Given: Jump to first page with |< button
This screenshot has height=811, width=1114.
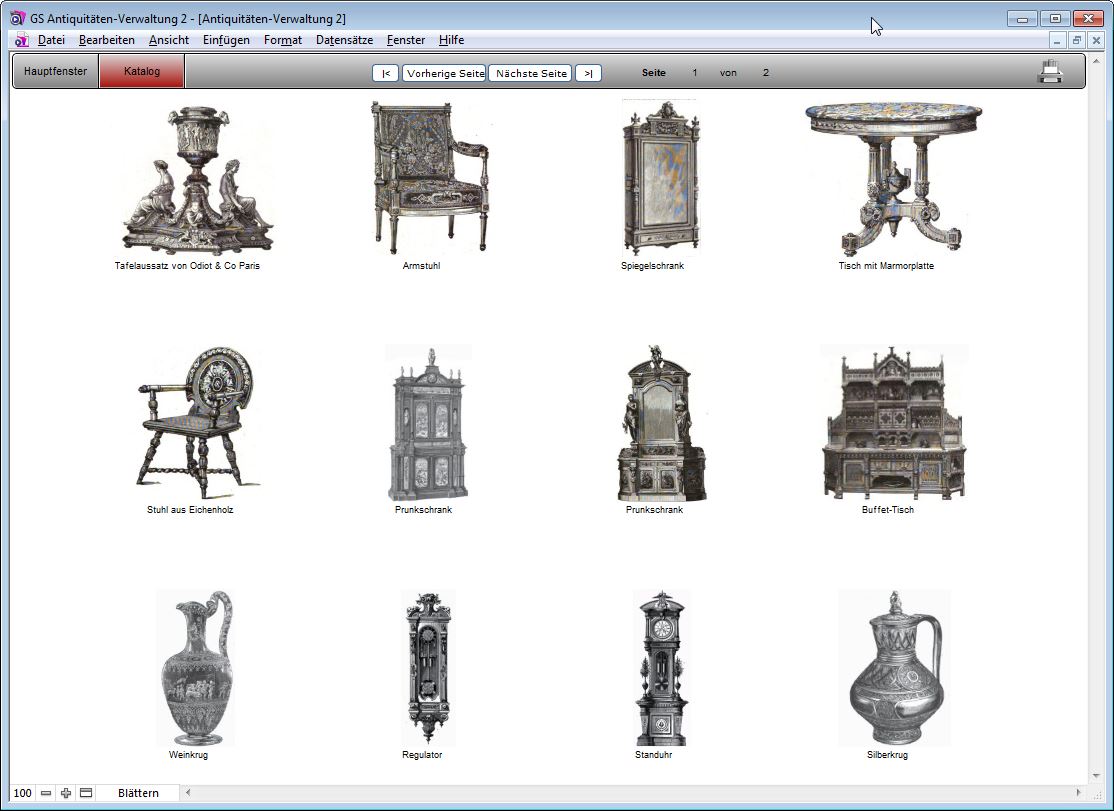Looking at the screenshot, I should click(x=386, y=73).
